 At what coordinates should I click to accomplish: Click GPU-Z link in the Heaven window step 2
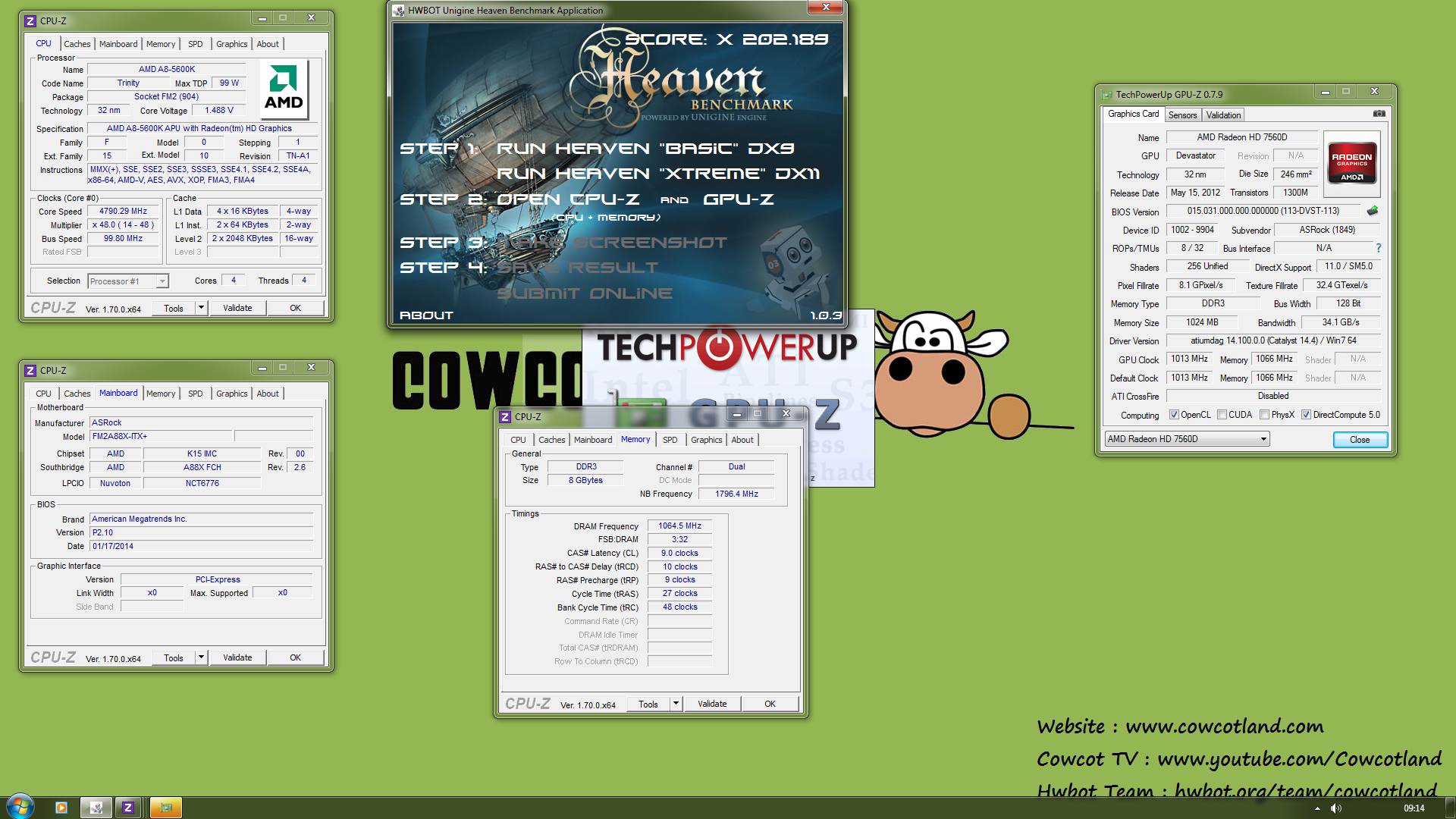pyautogui.click(x=739, y=199)
